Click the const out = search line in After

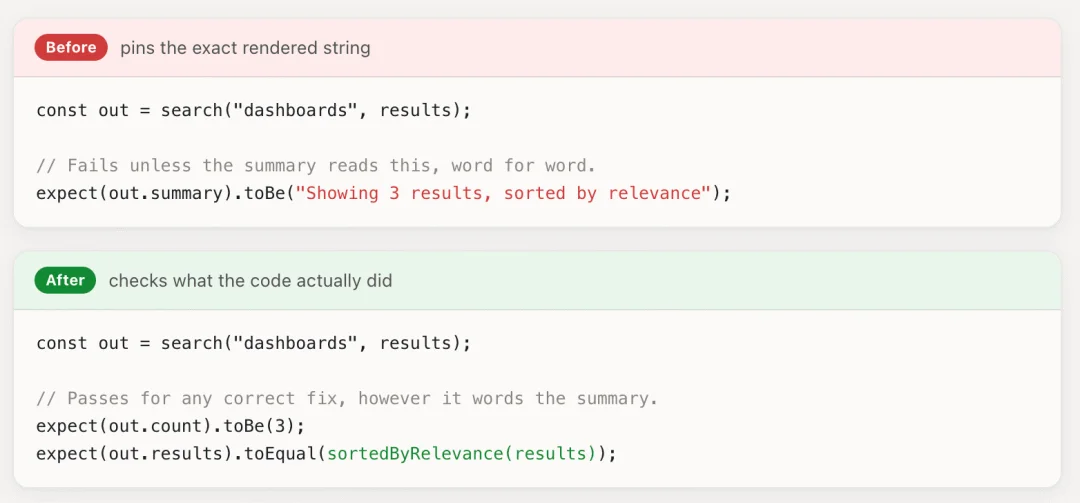pos(253,343)
